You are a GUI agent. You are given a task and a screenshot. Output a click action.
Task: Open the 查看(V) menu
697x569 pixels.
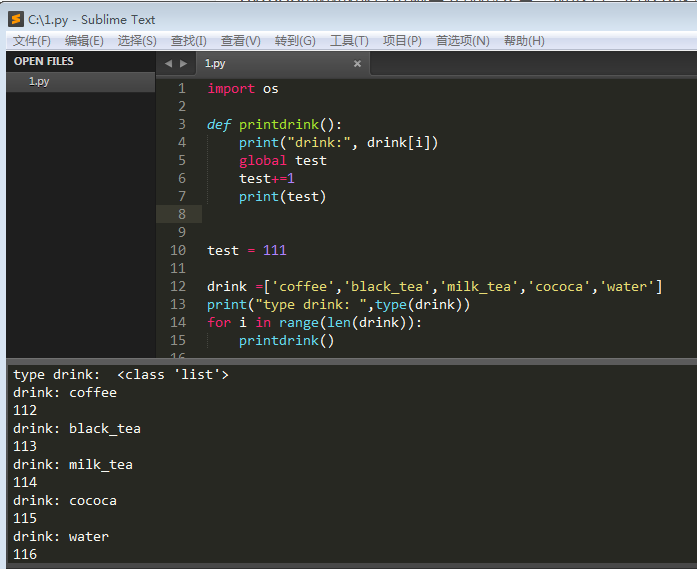coord(240,41)
